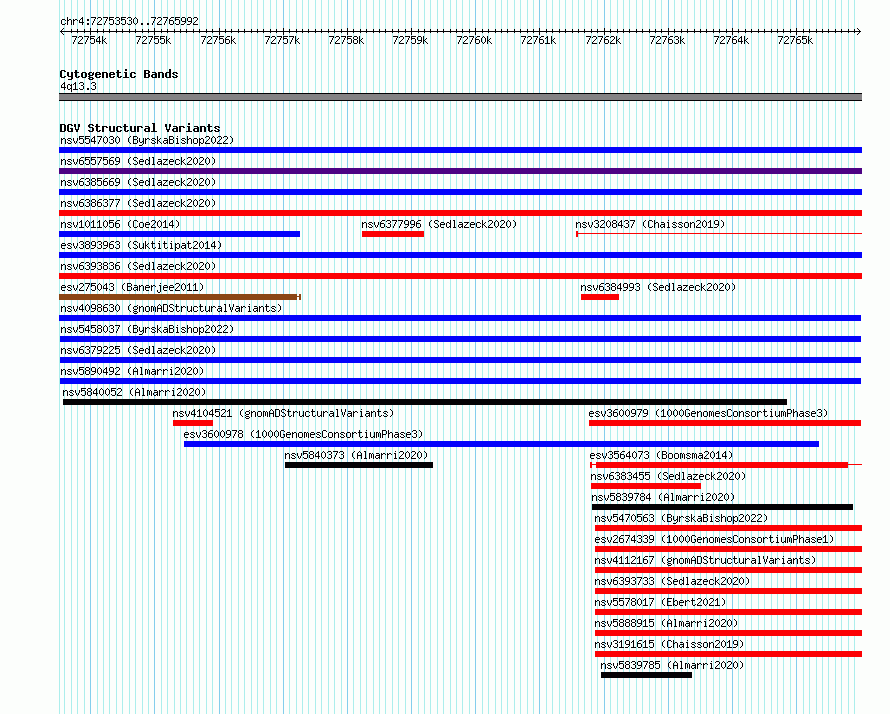Image resolution: width=890 pixels, height=714 pixels.
Task: Click the ruler's right arrow end
Action: (859, 31)
